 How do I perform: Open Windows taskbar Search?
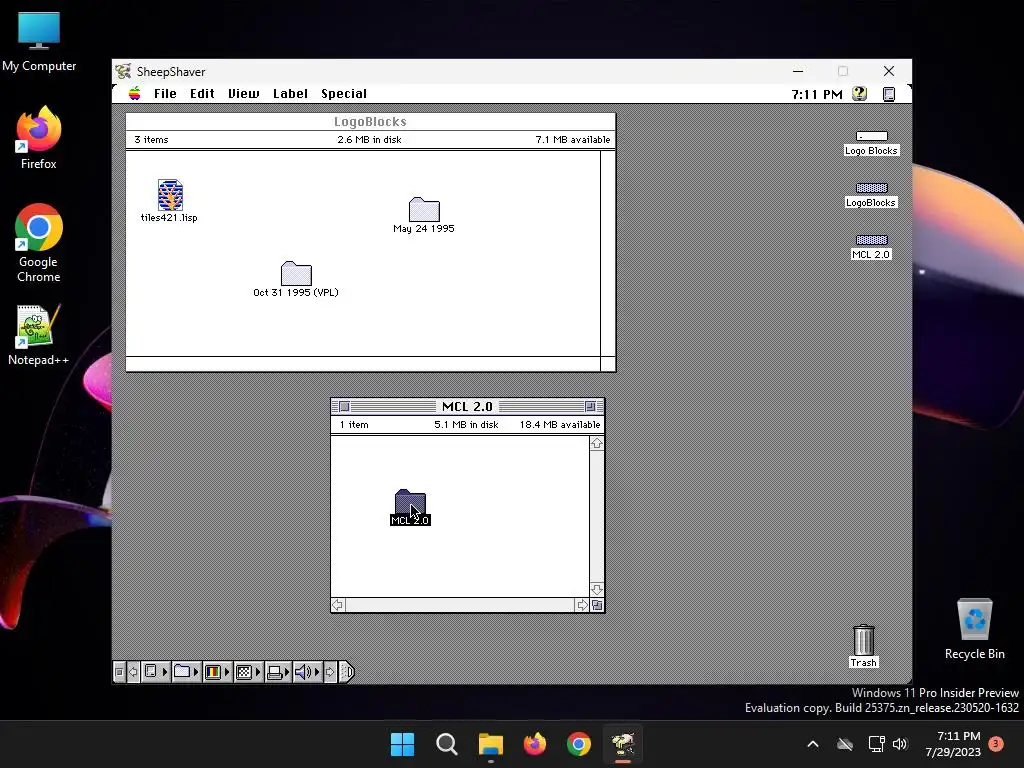point(447,744)
